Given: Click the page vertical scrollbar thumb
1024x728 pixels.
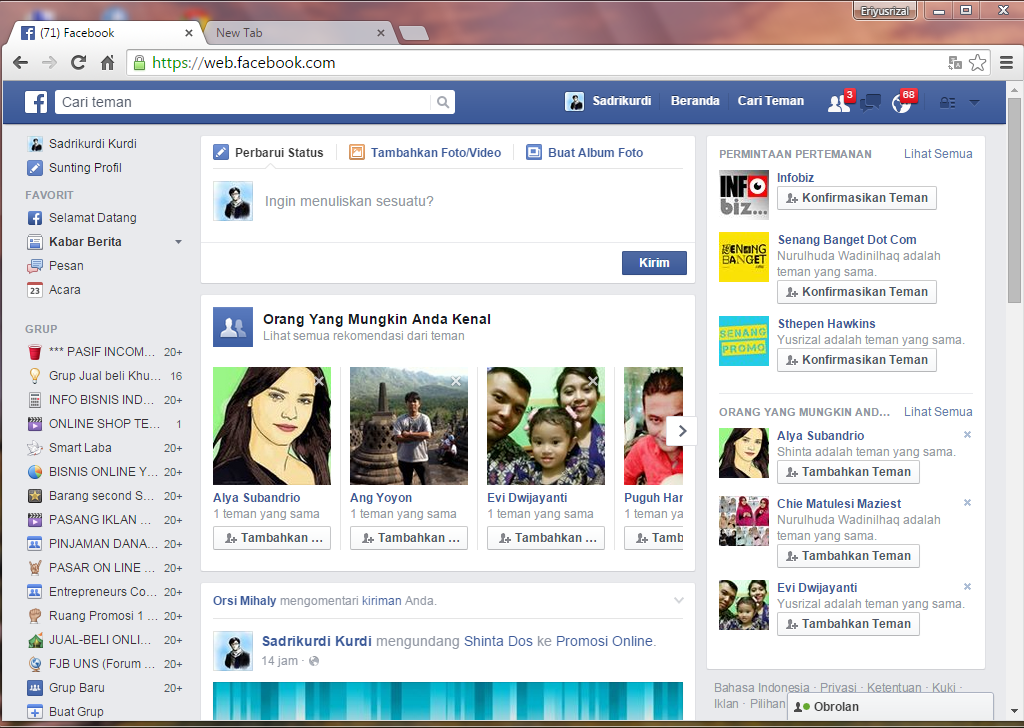Looking at the screenshot, I should click(1014, 199).
